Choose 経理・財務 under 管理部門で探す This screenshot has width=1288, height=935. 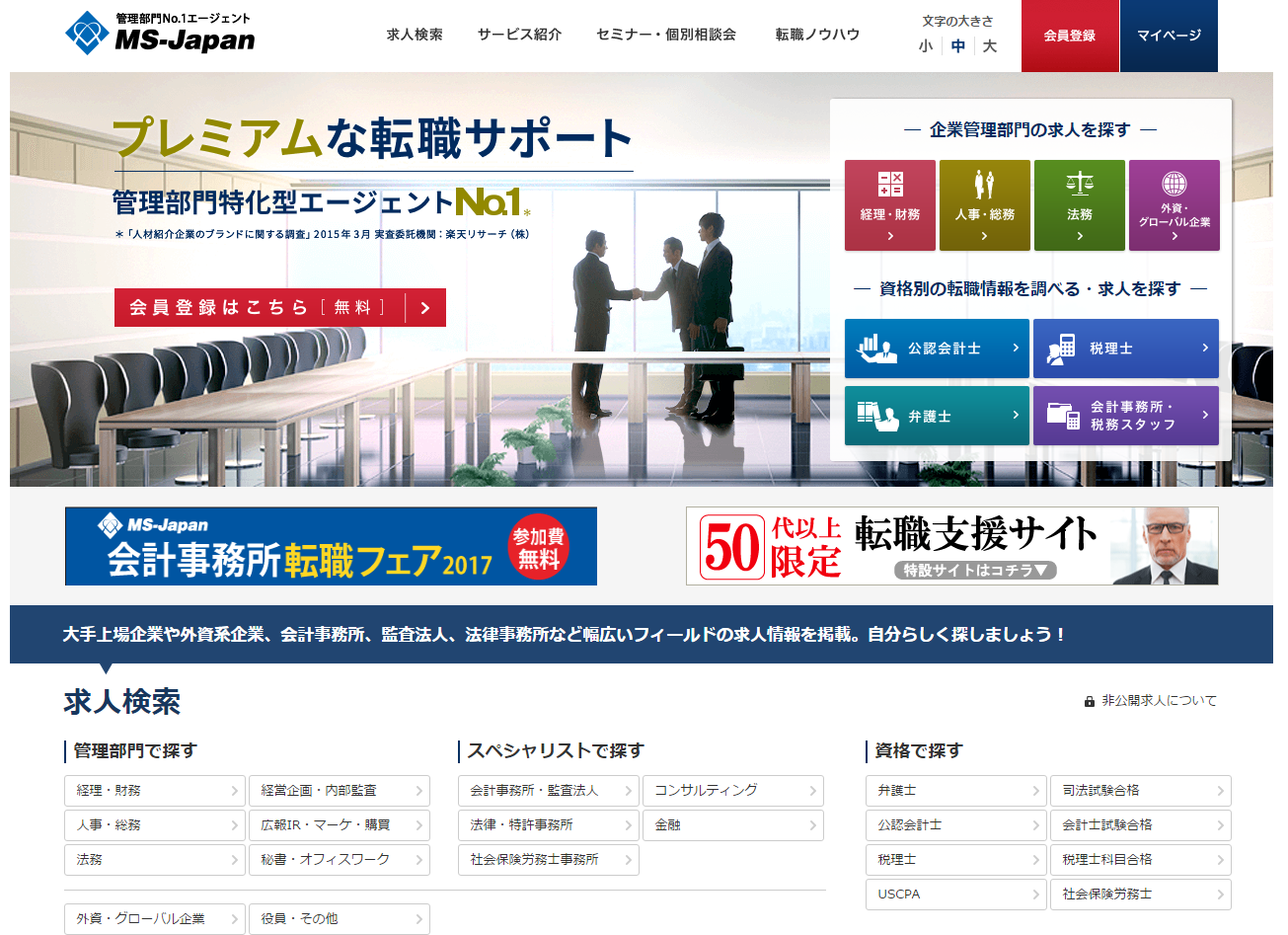point(155,791)
